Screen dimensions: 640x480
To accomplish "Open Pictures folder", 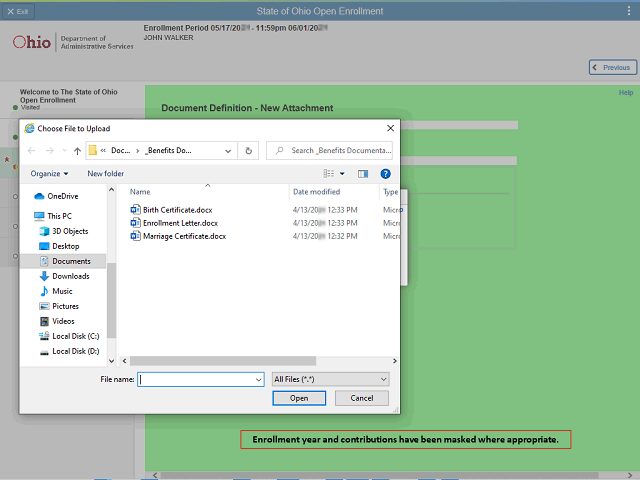I will coord(59,306).
